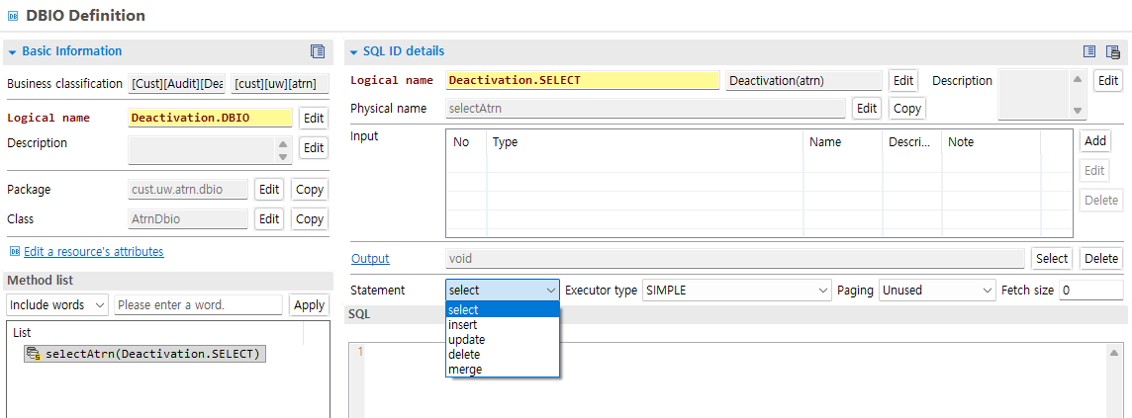
Task: Click Copy button beside Physical name
Action: coord(907,108)
